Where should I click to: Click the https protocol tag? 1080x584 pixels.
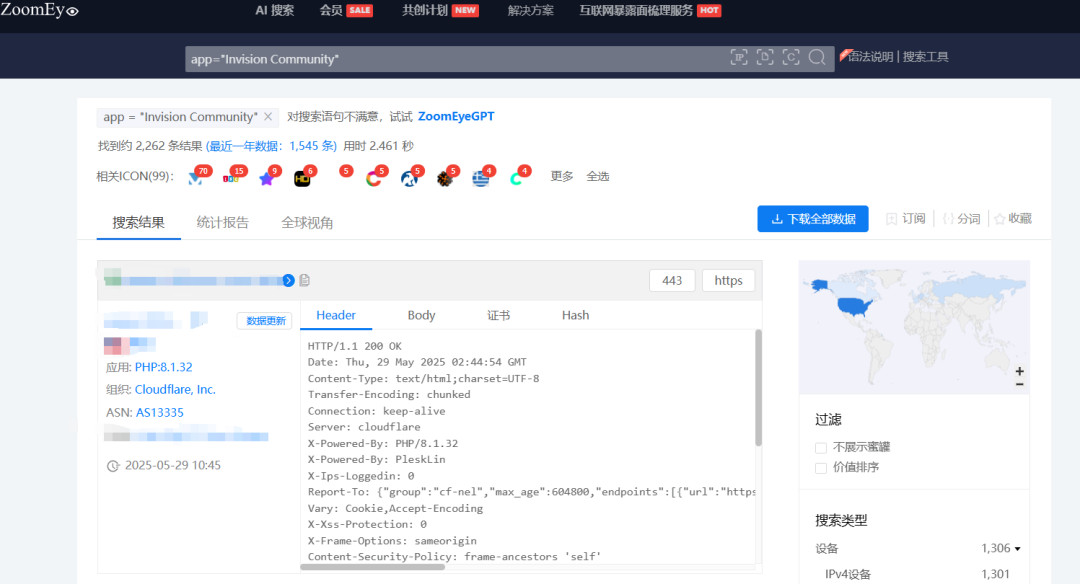[728, 280]
